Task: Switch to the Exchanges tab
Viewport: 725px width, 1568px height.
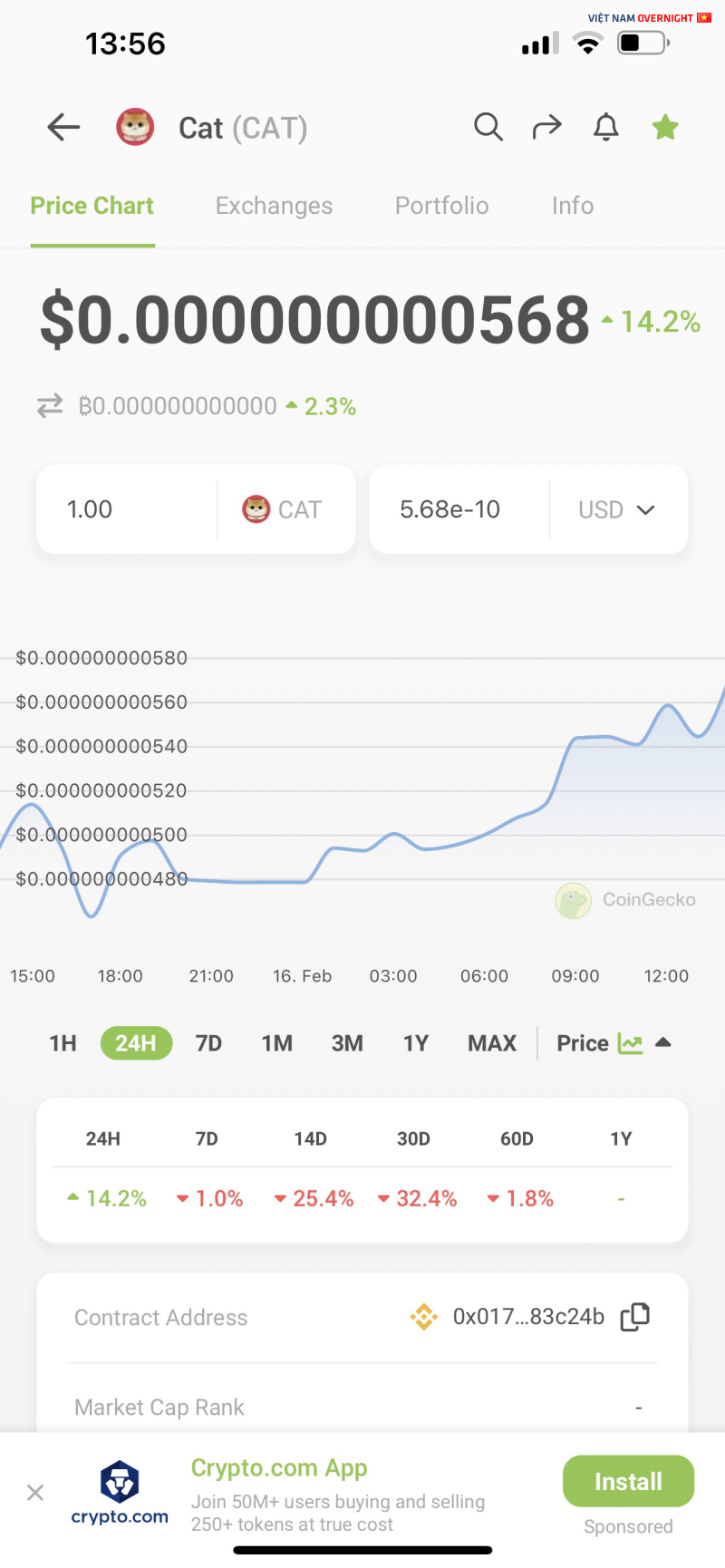Action: pyautogui.click(x=274, y=206)
